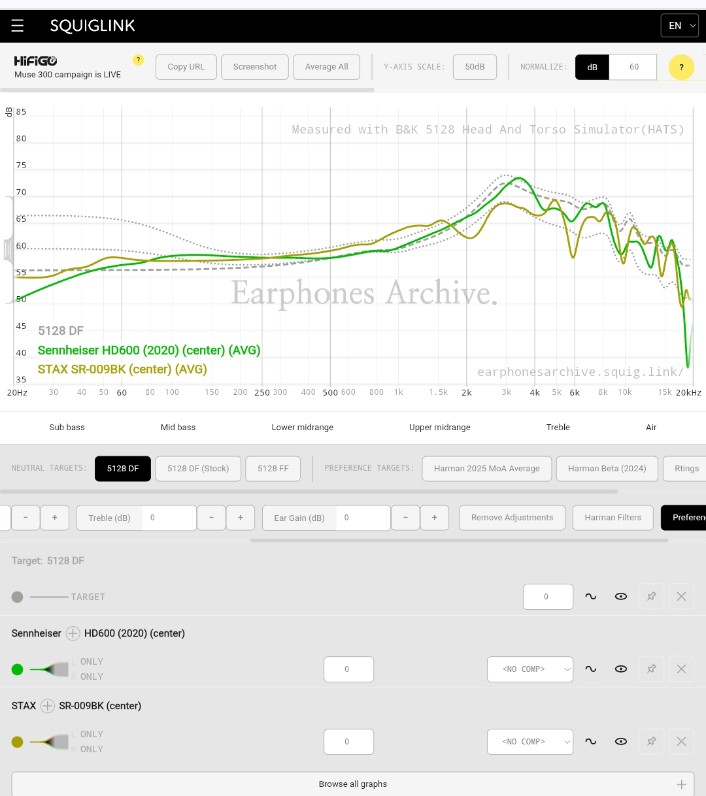Click plus icon next to Sennheiser
Viewport: 706px width, 796px height.
73,634
